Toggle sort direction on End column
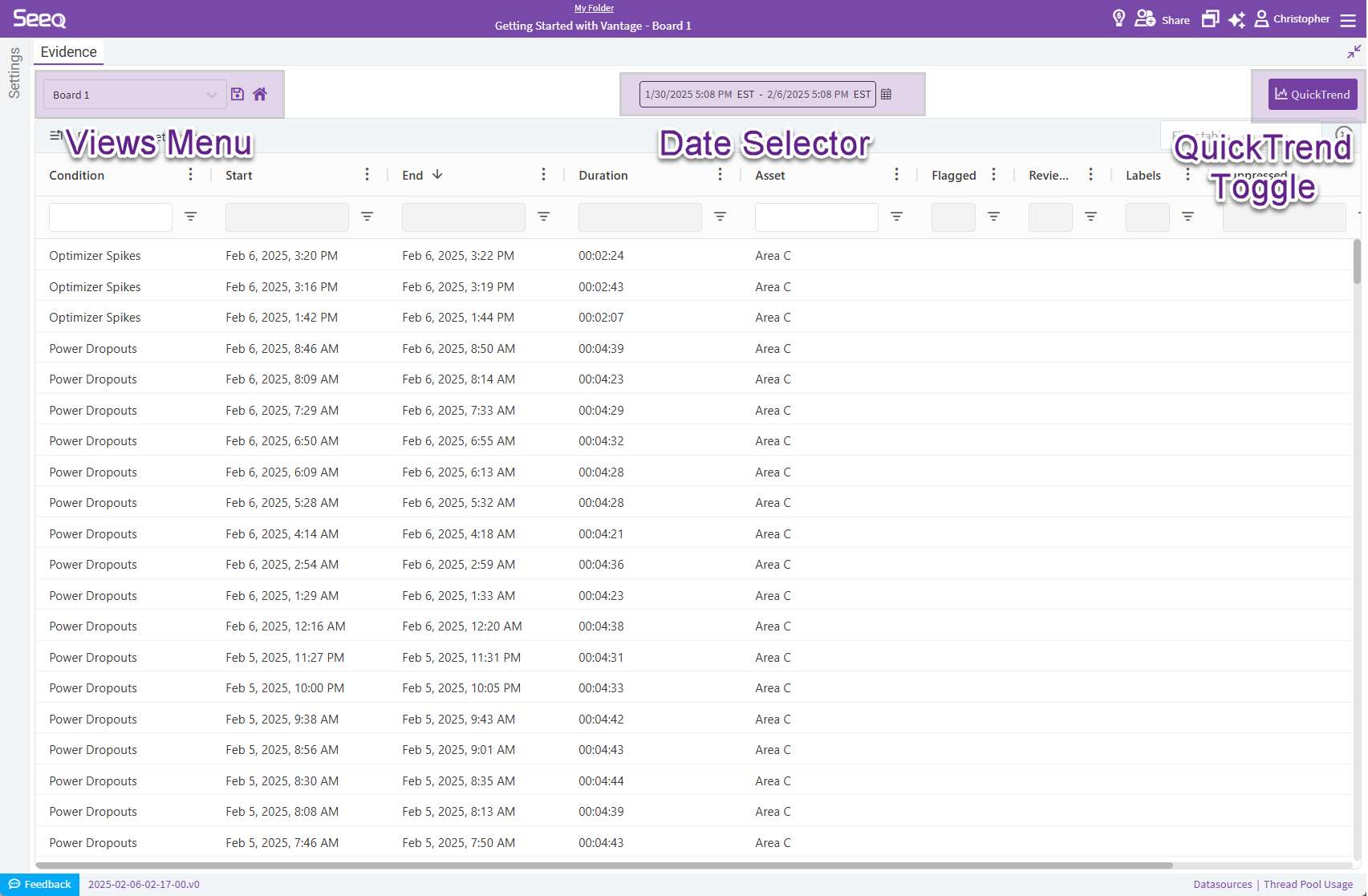This screenshot has width=1368, height=896. pos(437,175)
